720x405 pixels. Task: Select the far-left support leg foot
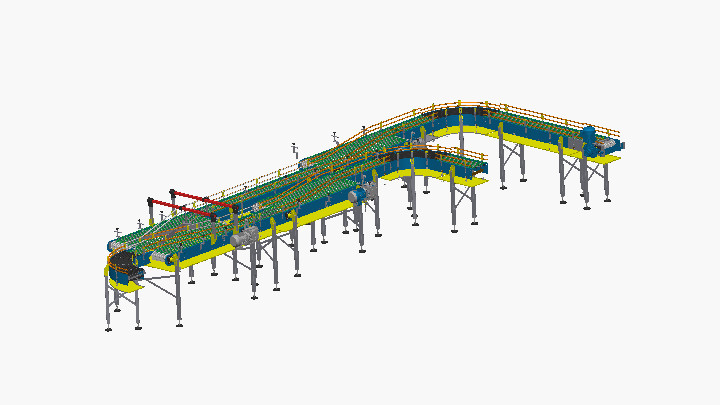point(108,329)
